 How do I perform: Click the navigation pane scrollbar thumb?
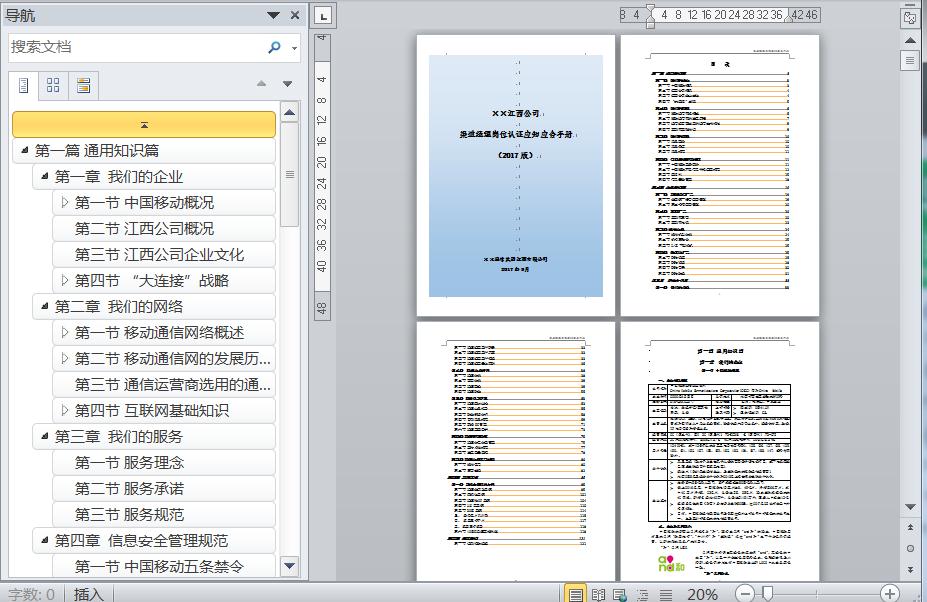(x=290, y=174)
